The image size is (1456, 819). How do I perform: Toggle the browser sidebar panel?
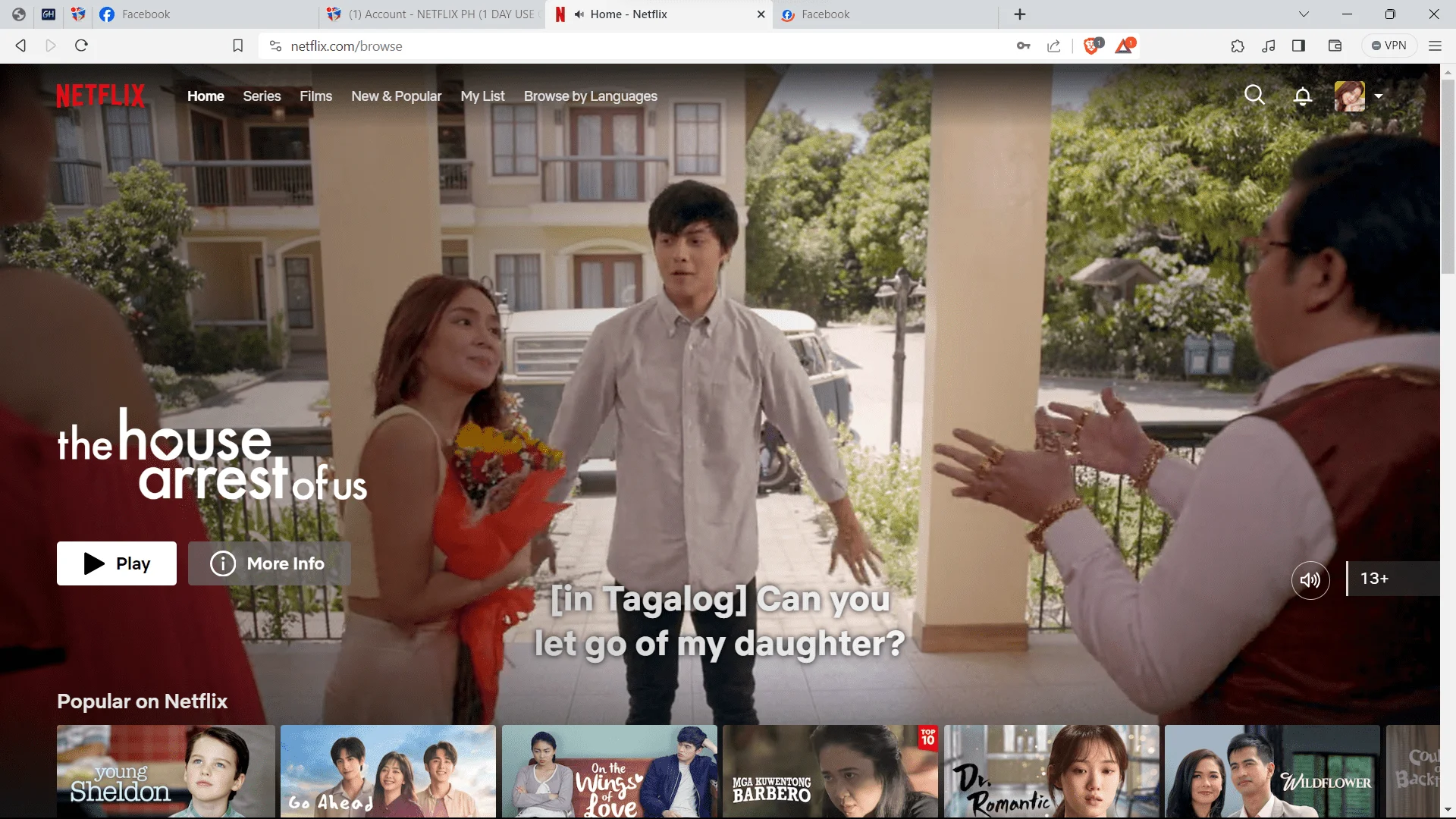(1298, 46)
